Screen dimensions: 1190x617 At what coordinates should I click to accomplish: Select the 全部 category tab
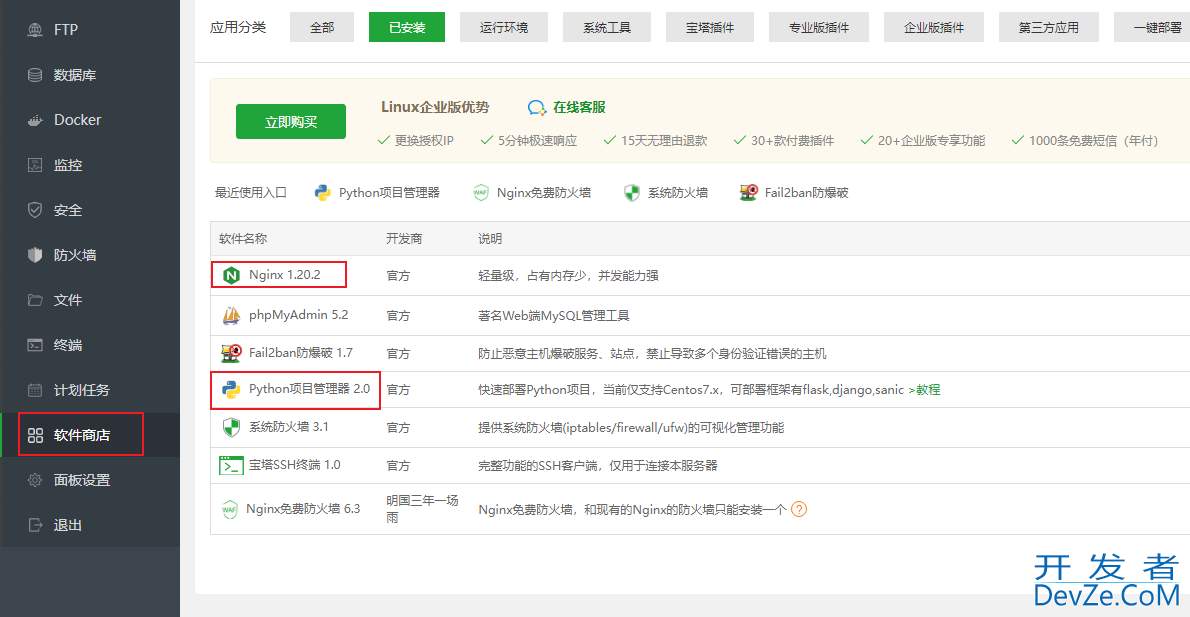(x=322, y=27)
